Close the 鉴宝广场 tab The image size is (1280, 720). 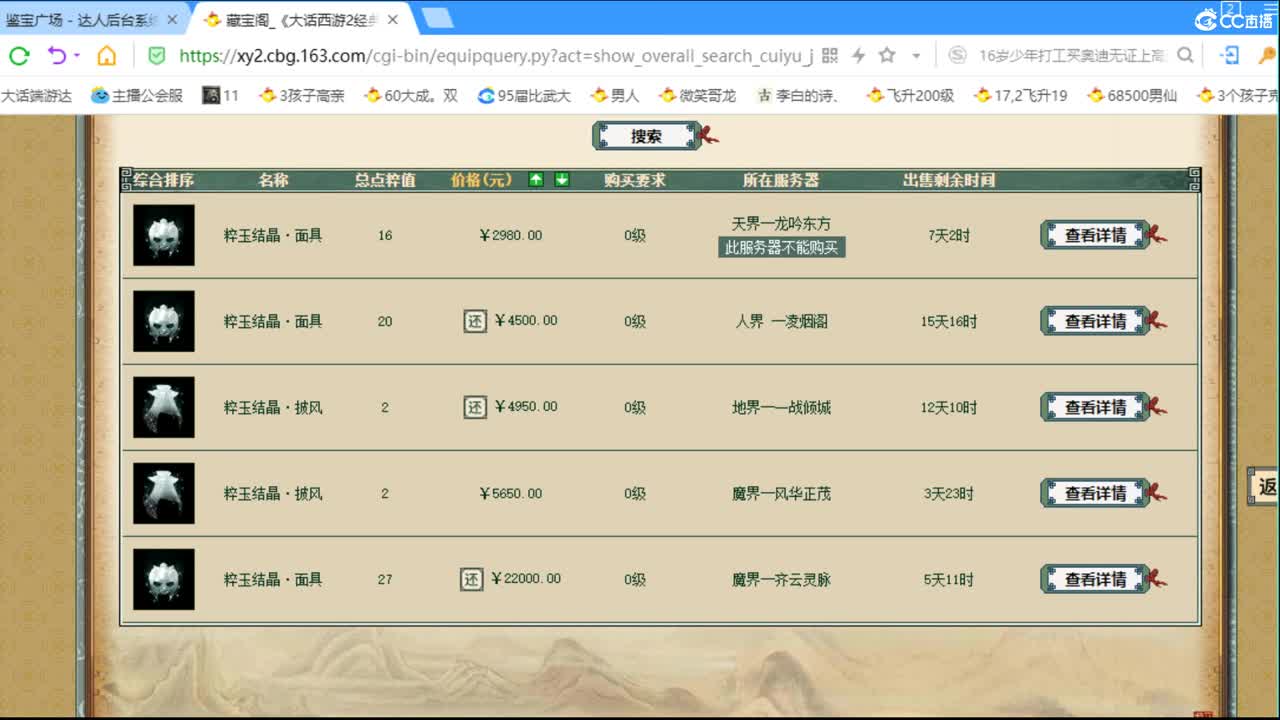pos(173,20)
